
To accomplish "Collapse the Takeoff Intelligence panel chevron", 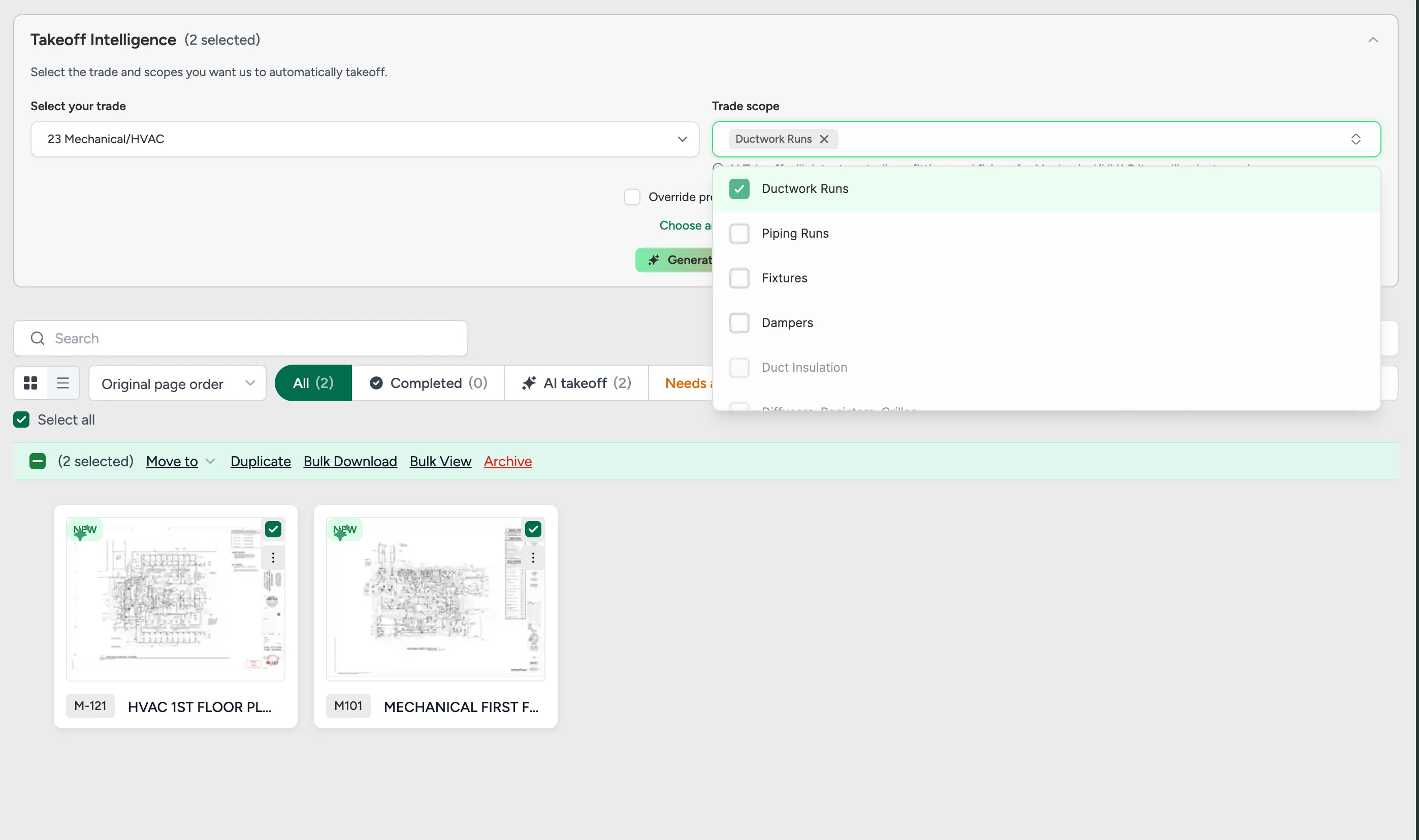I will pyautogui.click(x=1373, y=40).
